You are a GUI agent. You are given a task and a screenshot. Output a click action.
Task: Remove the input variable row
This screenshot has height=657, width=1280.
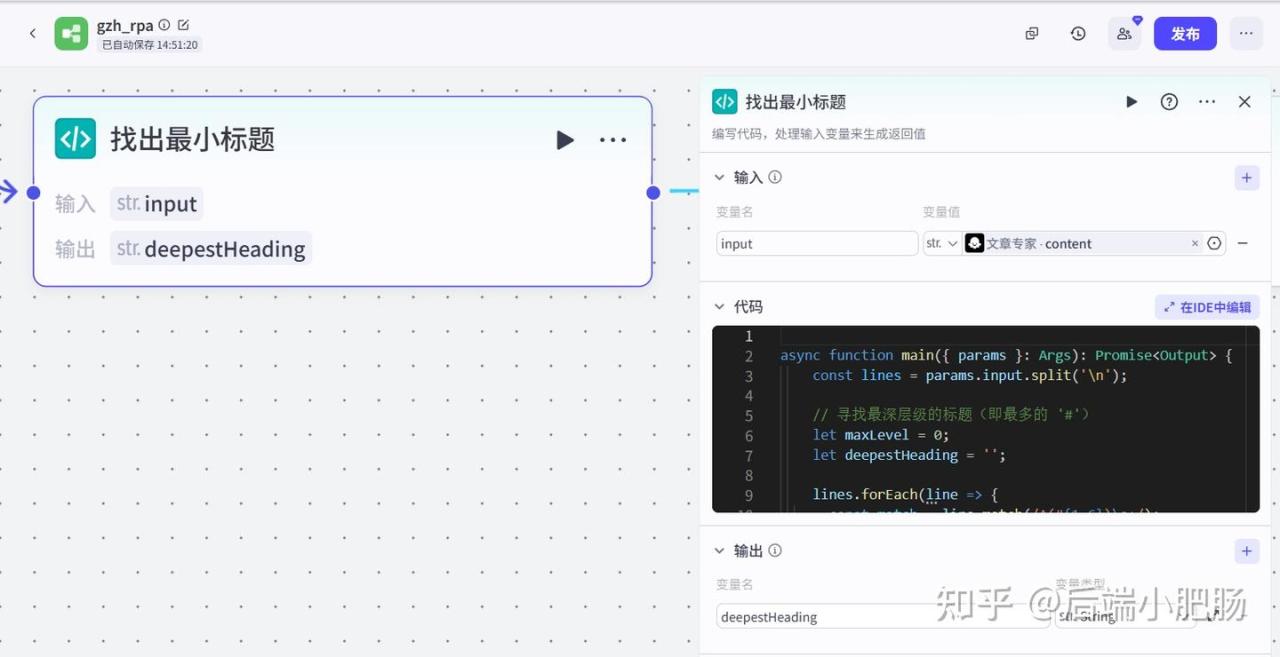[1243, 243]
